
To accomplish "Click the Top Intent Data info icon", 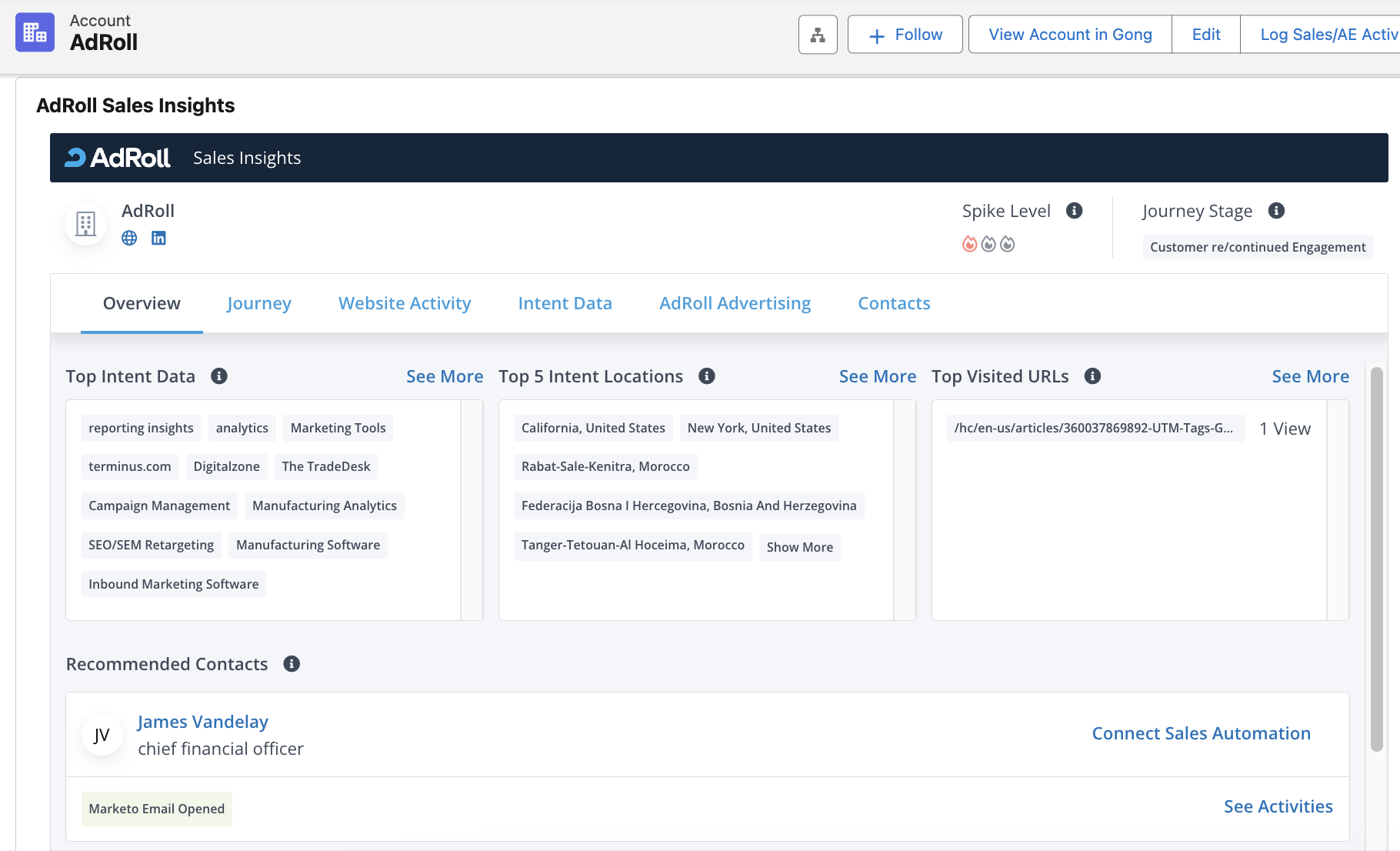I will (219, 376).
